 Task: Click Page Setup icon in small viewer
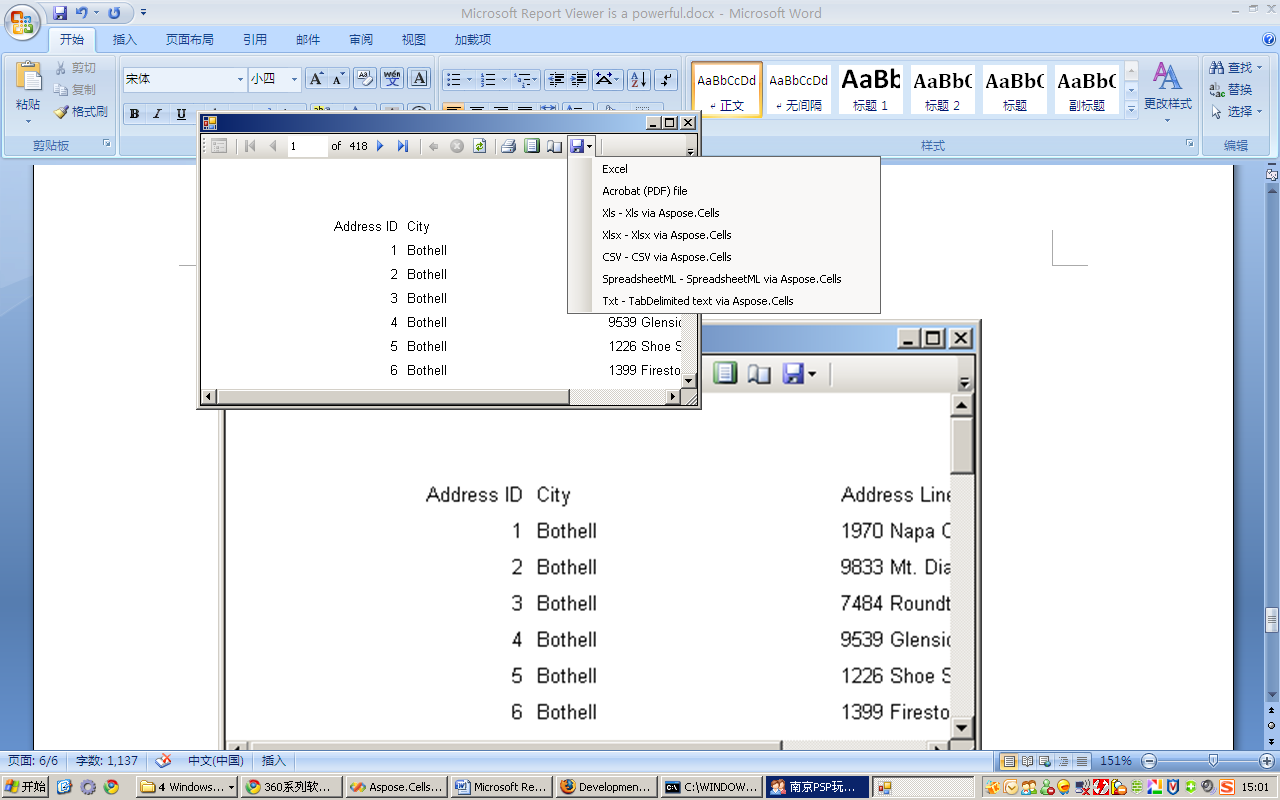(554, 146)
